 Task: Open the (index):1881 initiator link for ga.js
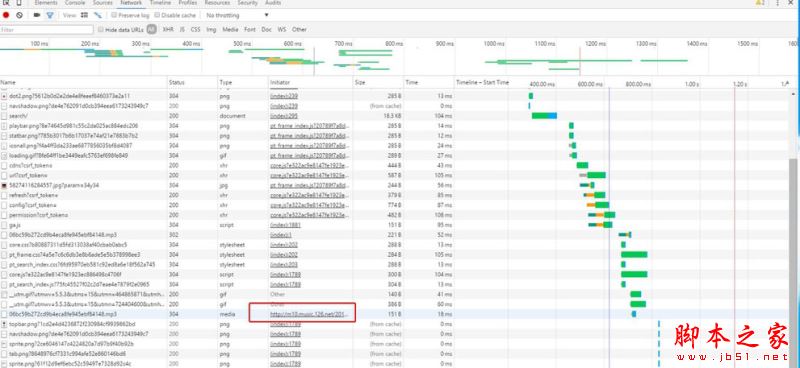point(285,225)
